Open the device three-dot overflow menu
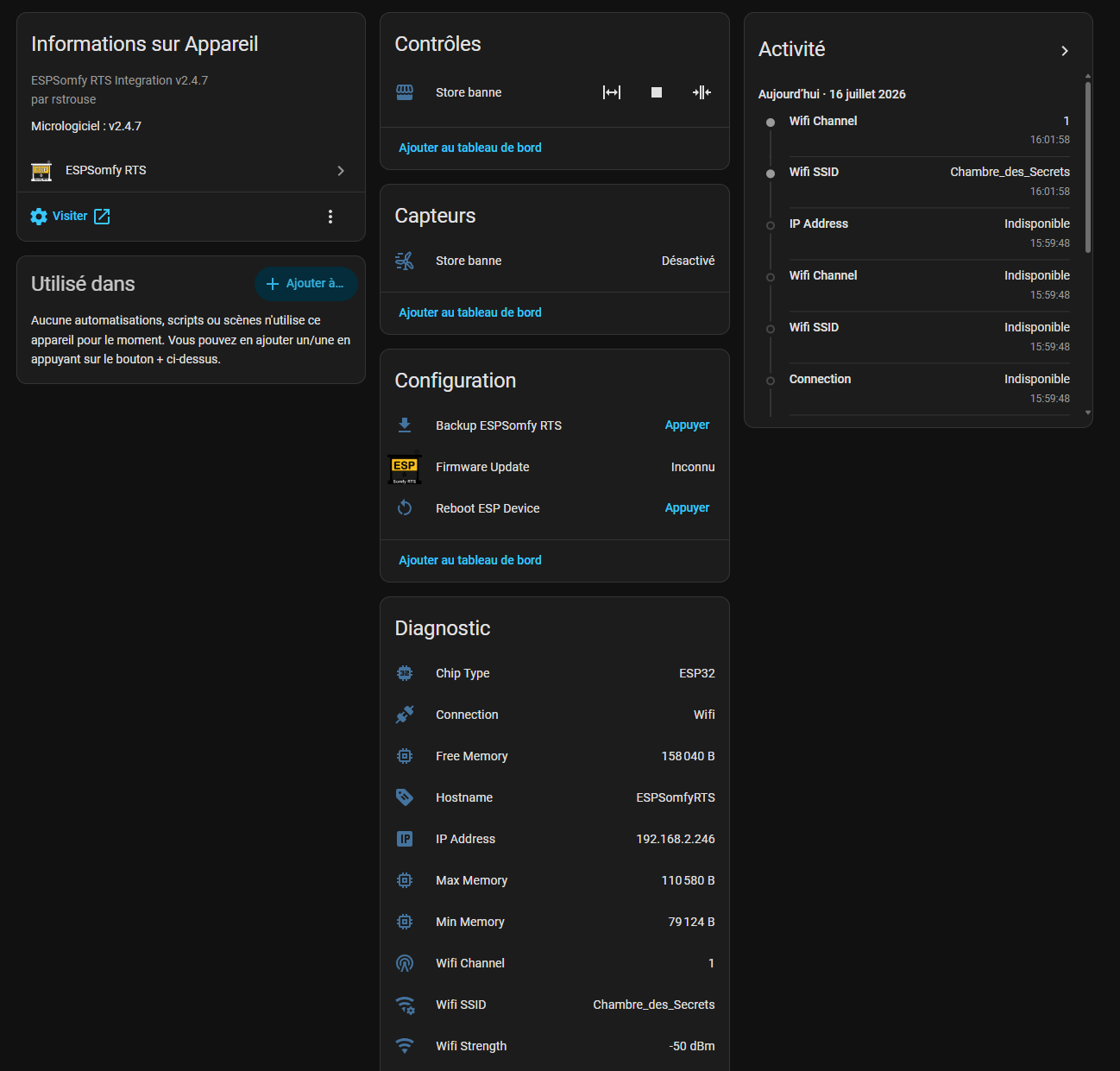The width and height of the screenshot is (1120, 1071). click(x=330, y=217)
